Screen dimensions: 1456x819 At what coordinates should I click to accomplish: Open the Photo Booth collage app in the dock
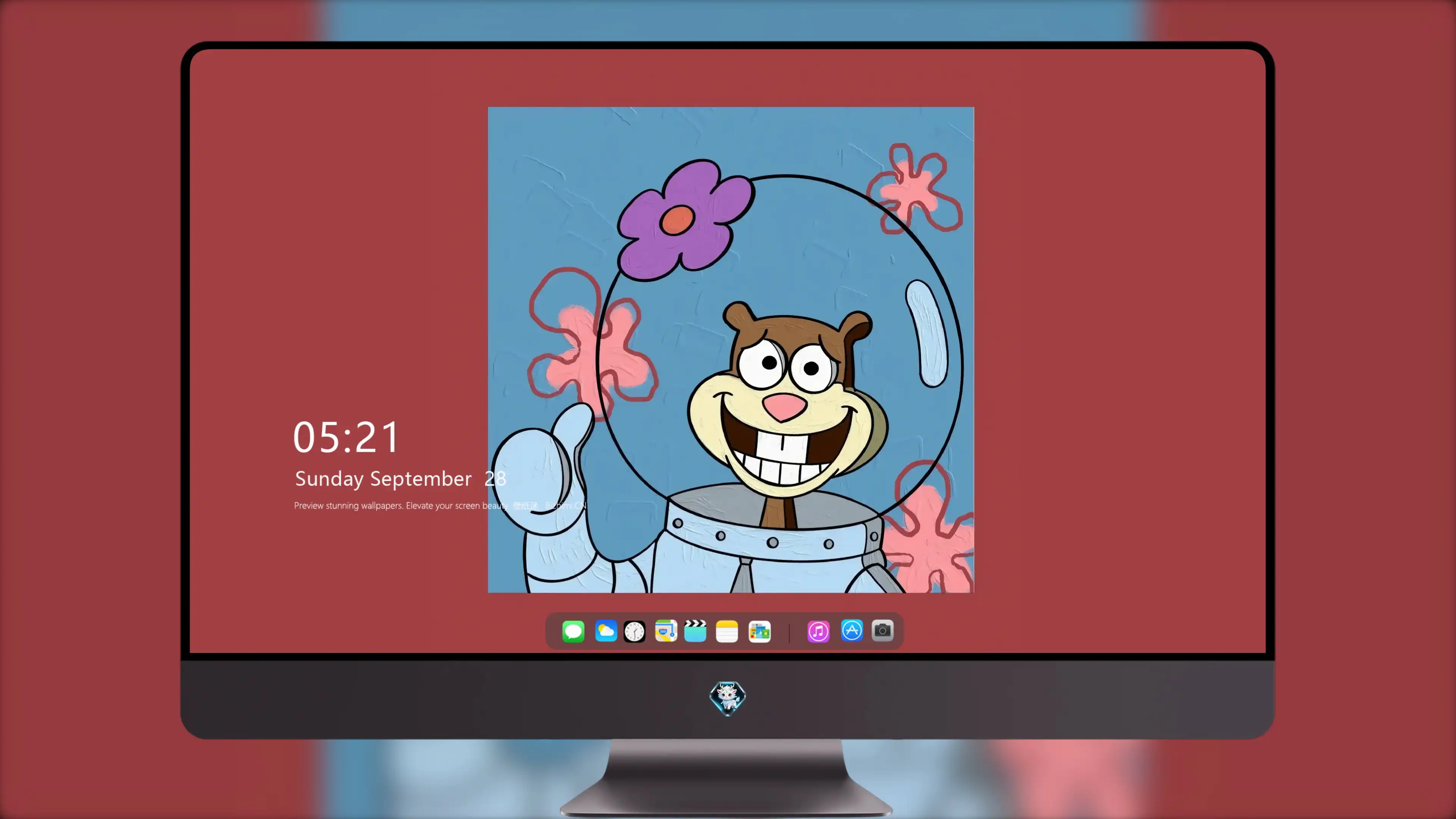pyautogui.click(x=759, y=631)
